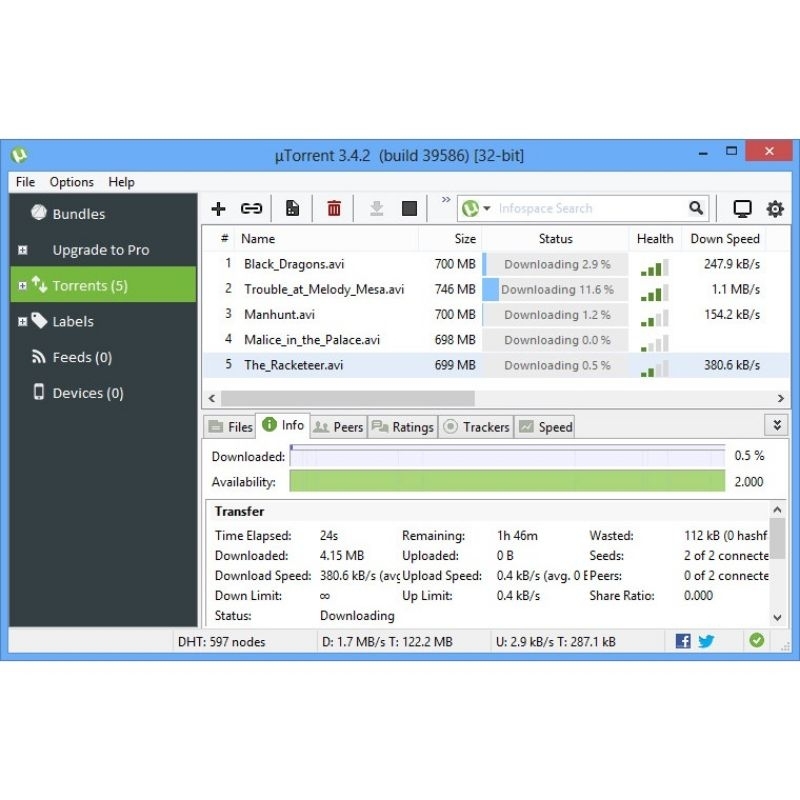Select Malice_in_the_Palace.avi torrent row
The height and width of the screenshot is (800, 800).
495,340
